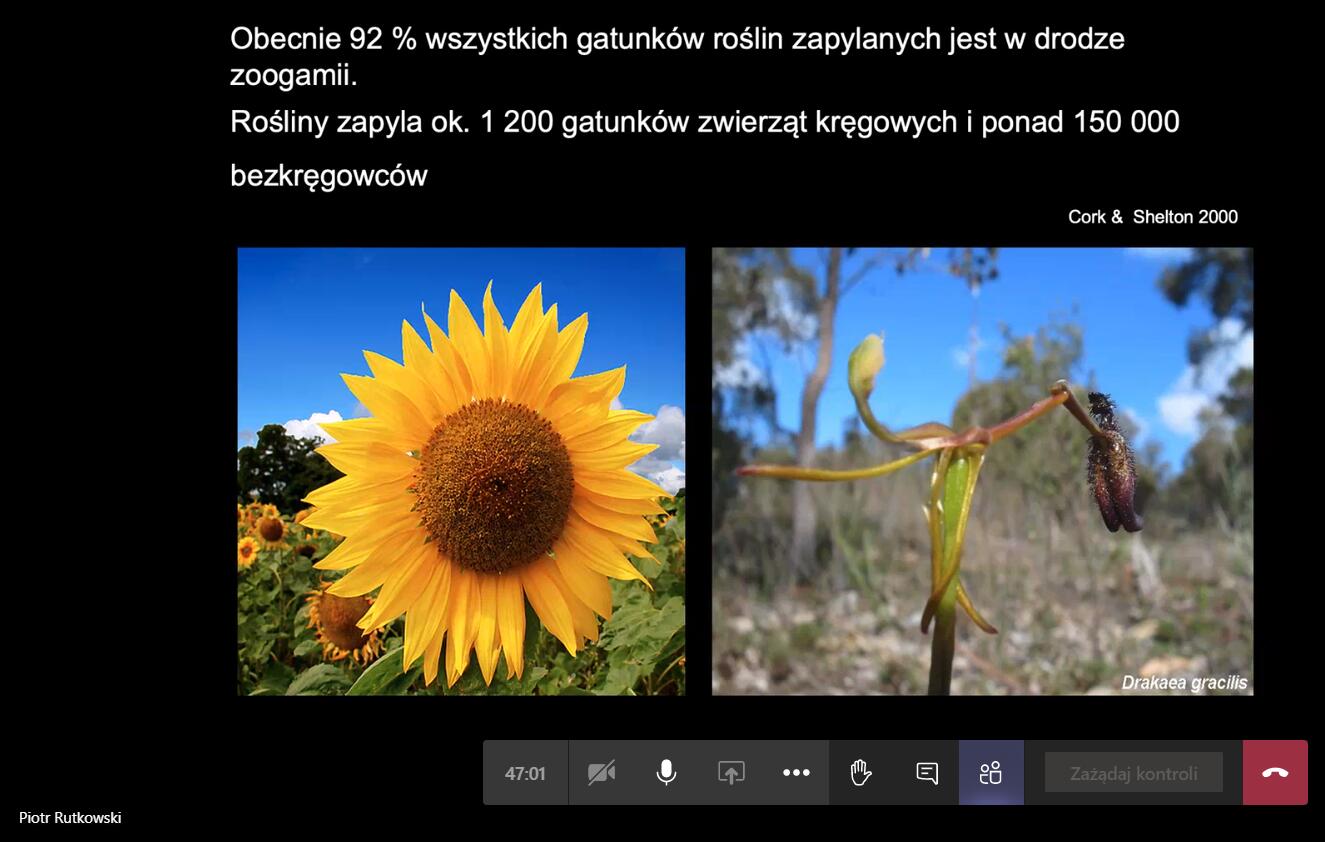
Task: Open the share screen tray
Action: [x=731, y=773]
